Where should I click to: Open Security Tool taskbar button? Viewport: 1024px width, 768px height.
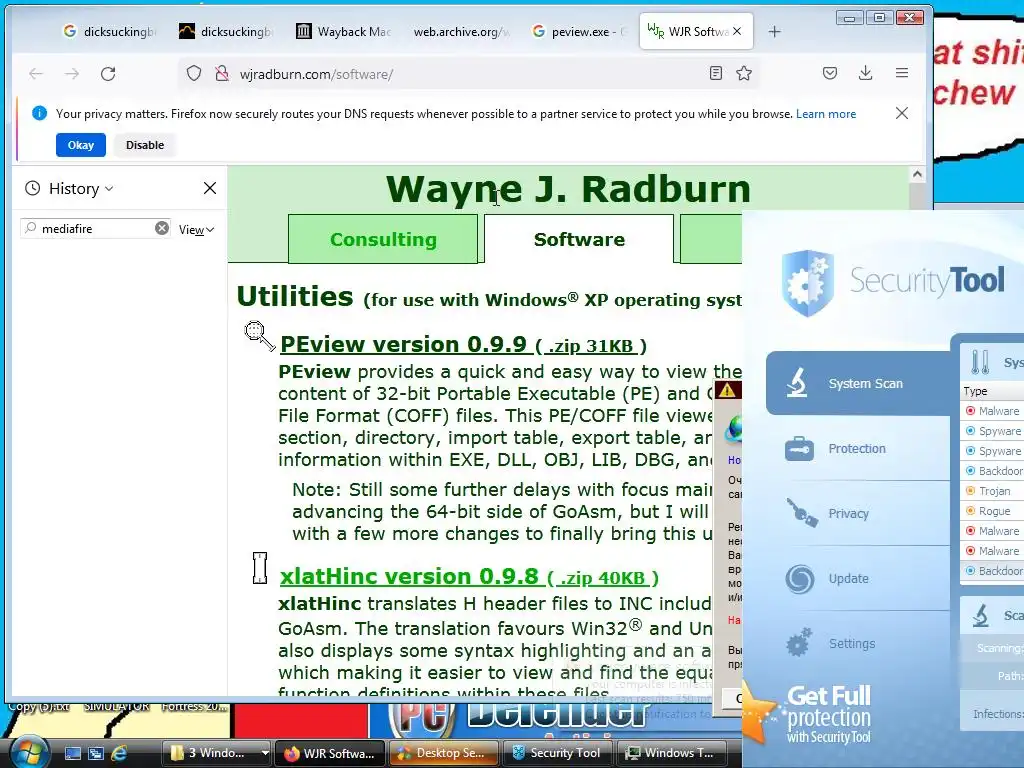[x=557, y=753]
